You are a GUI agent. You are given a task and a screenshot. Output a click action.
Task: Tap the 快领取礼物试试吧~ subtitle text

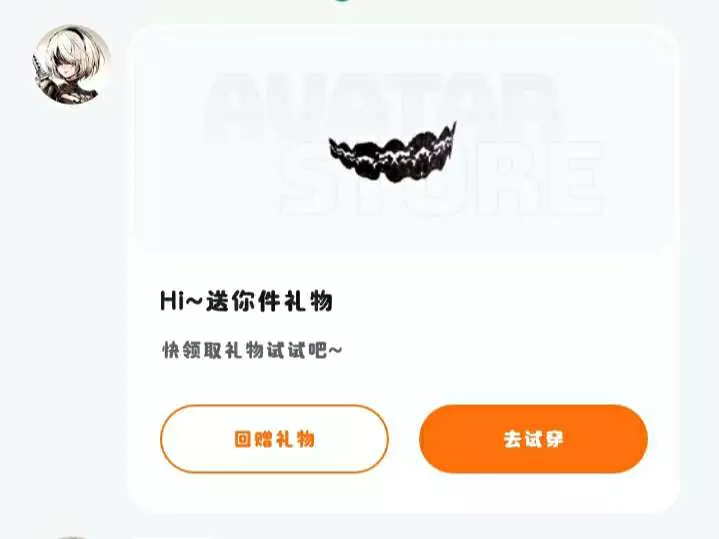(252, 350)
